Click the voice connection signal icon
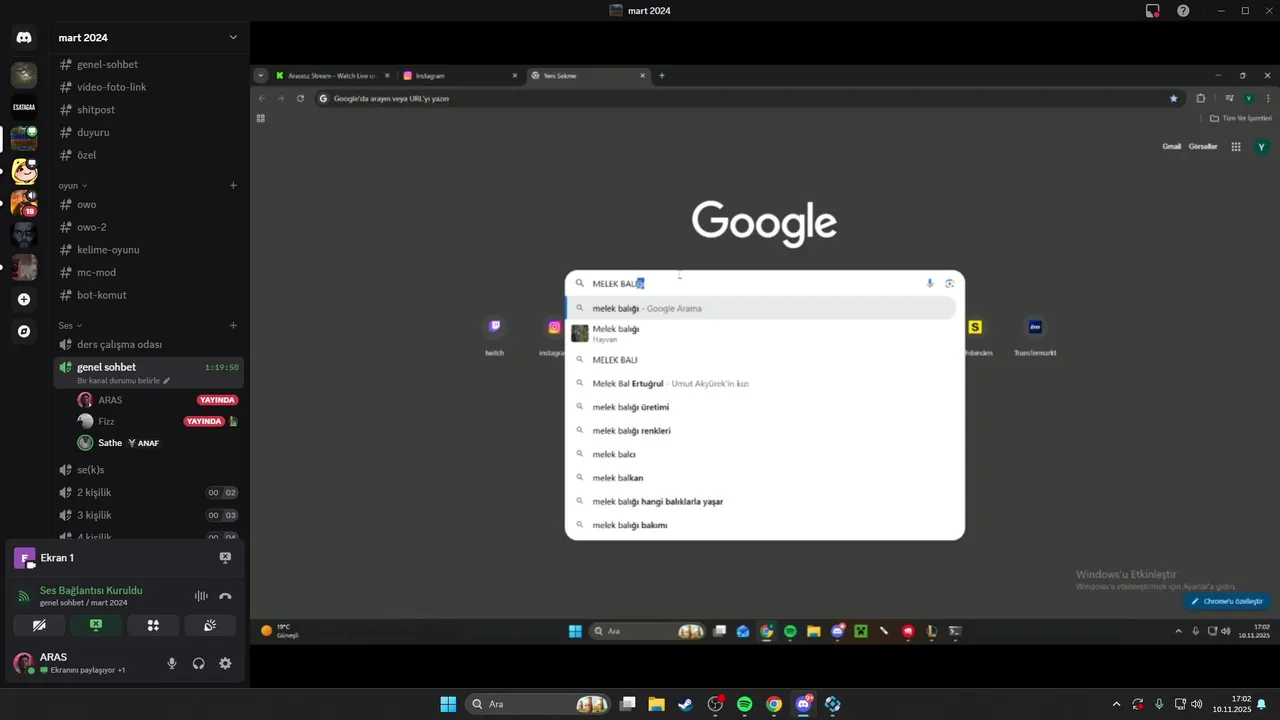Viewport: 1280px width, 720px height. (x=24, y=596)
